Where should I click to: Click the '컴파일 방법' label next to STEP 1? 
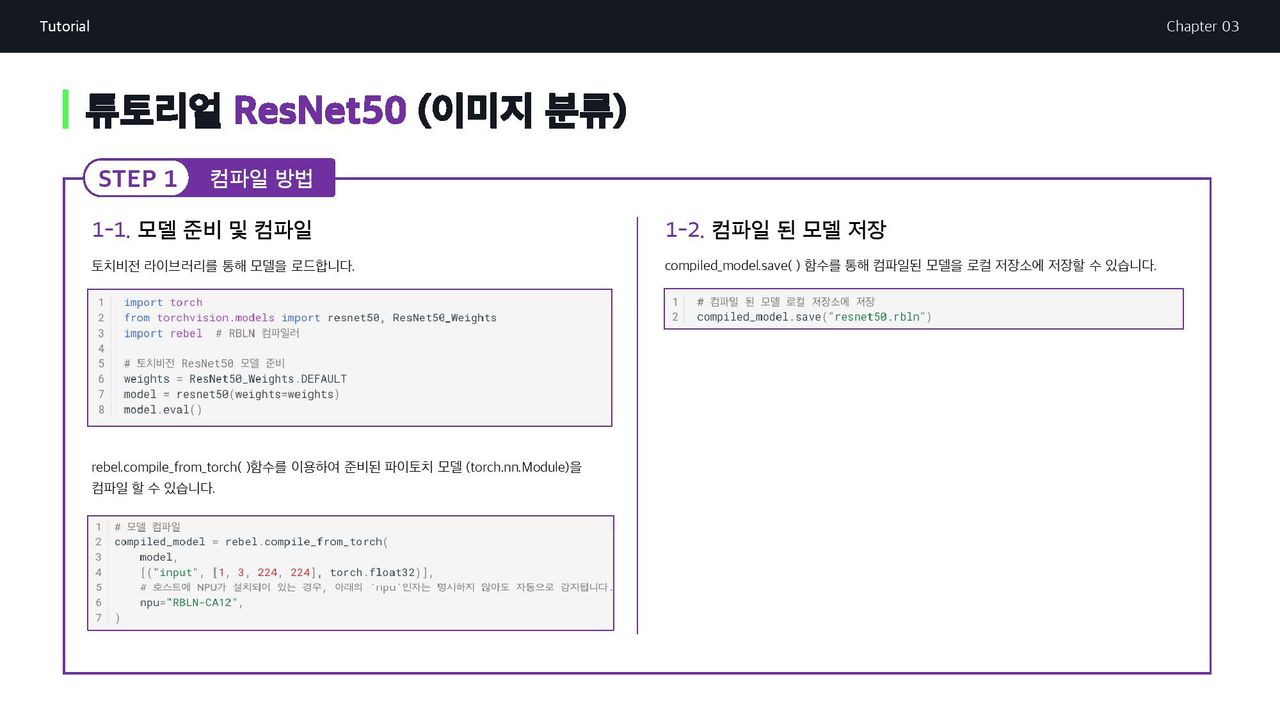[x=261, y=178]
